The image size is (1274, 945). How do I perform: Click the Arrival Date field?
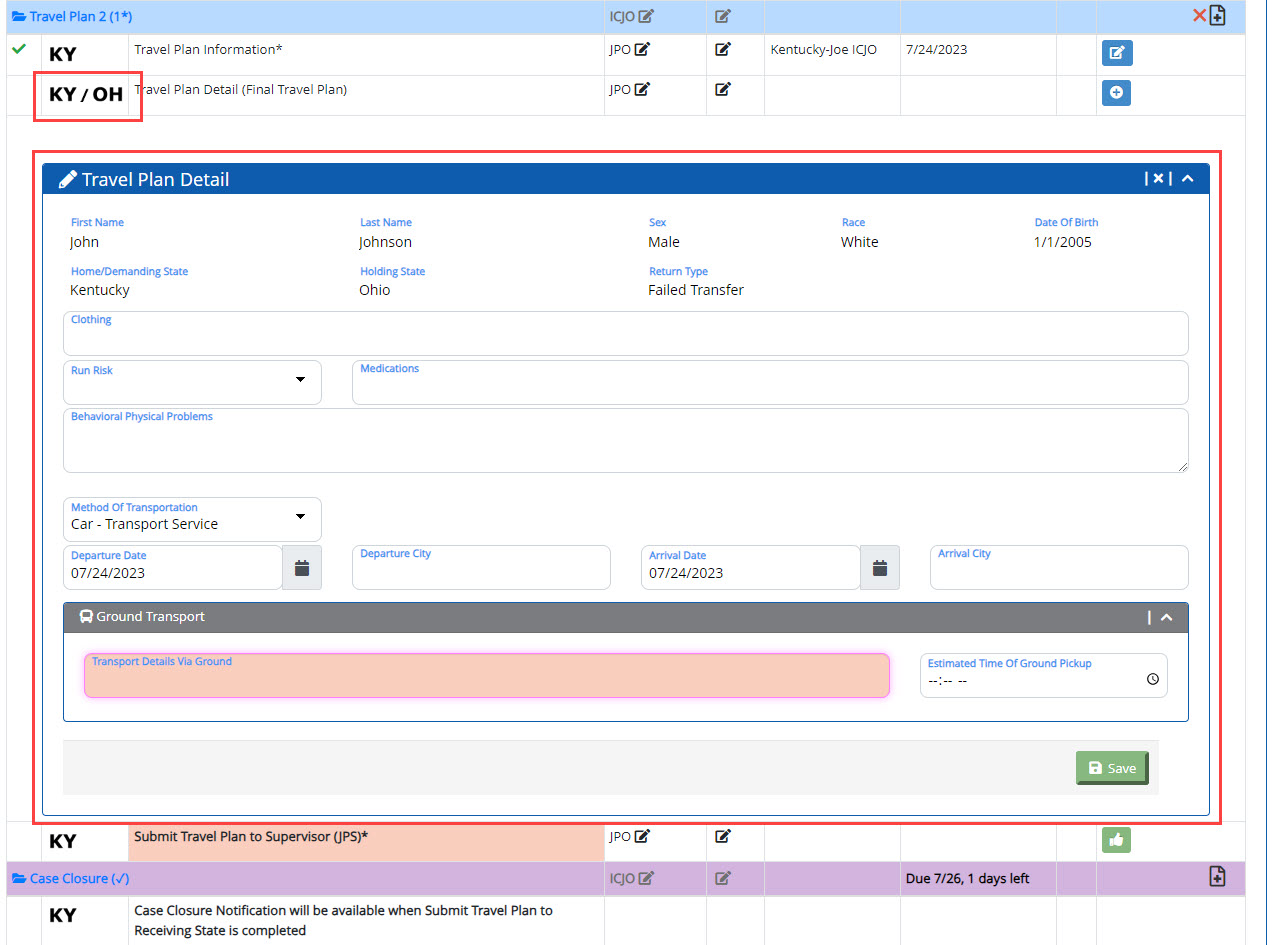point(750,567)
